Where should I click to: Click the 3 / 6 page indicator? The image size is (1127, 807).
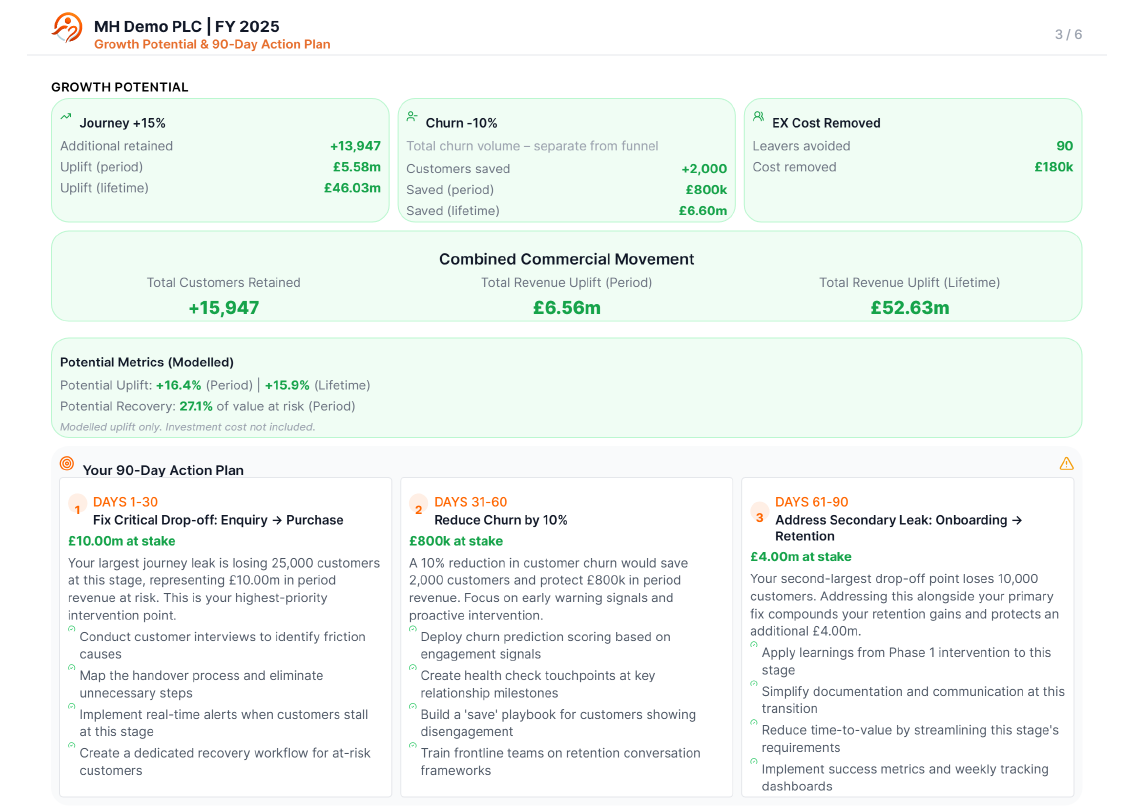click(1068, 35)
